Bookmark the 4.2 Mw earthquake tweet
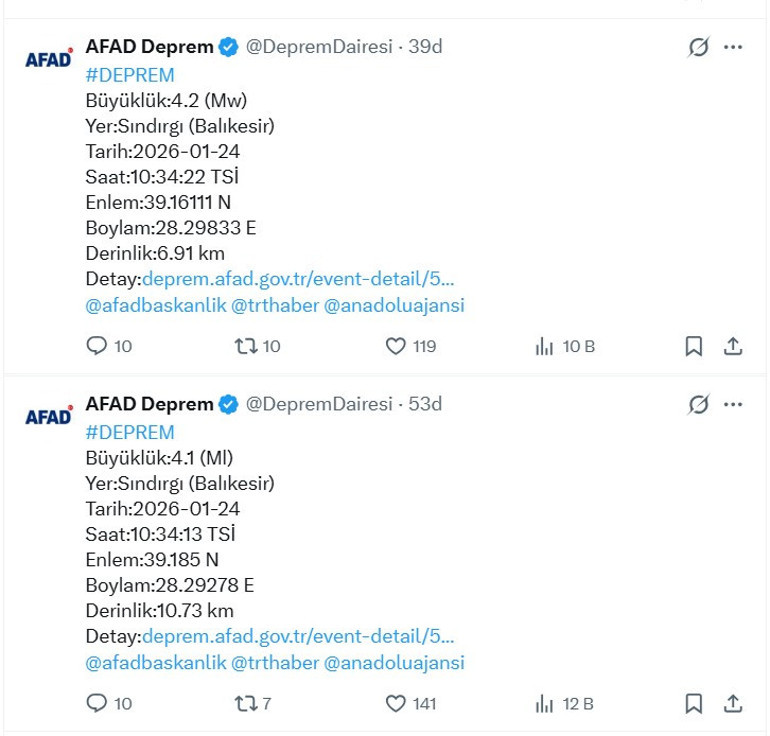The image size is (770, 736). coord(694,346)
